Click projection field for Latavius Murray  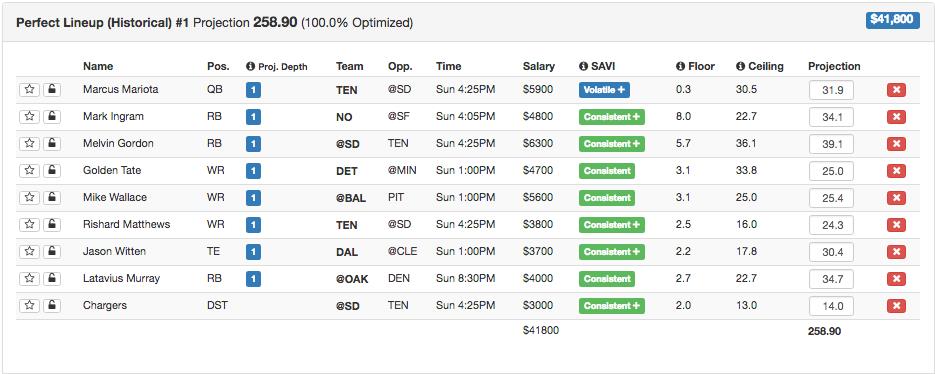(x=831, y=279)
